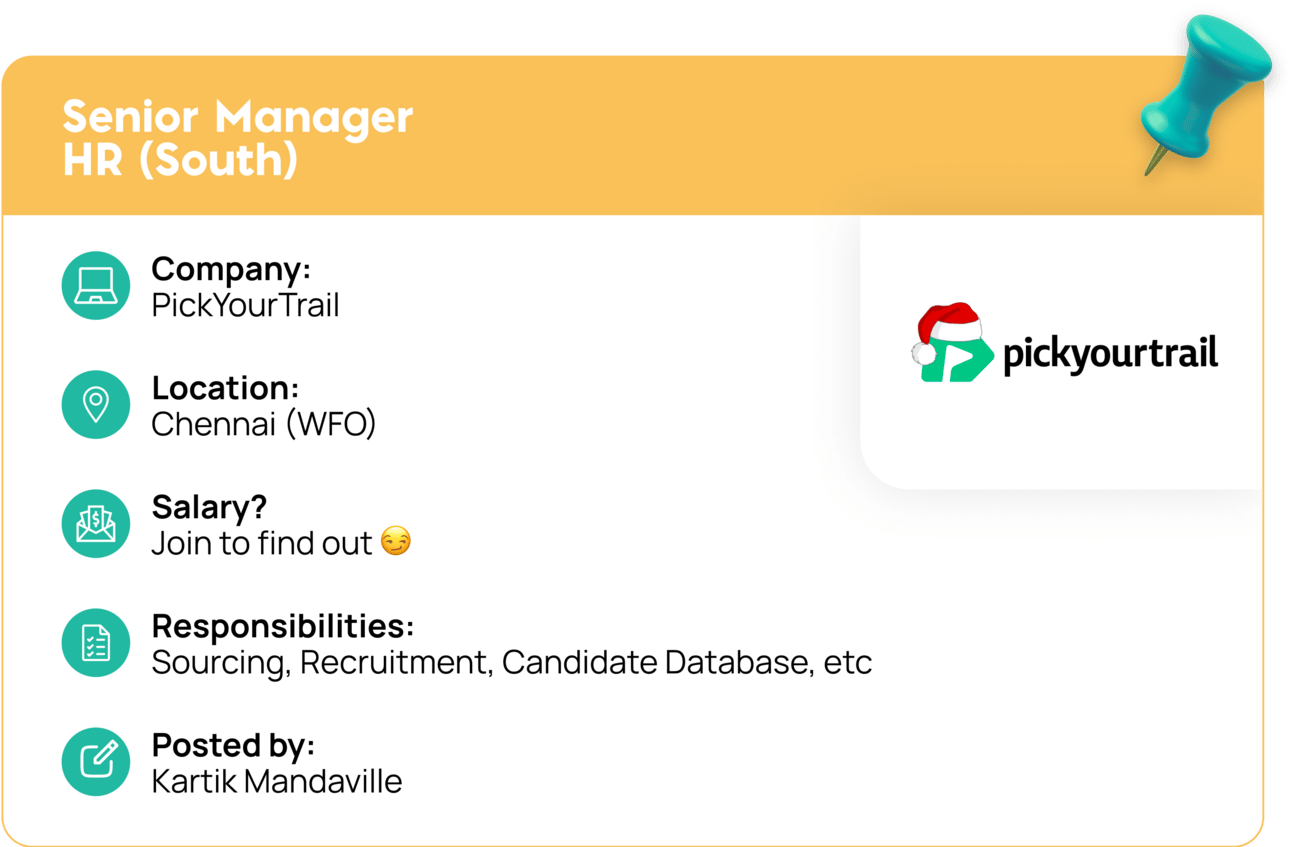Click the Senior Manager HR (South) title

237,138
